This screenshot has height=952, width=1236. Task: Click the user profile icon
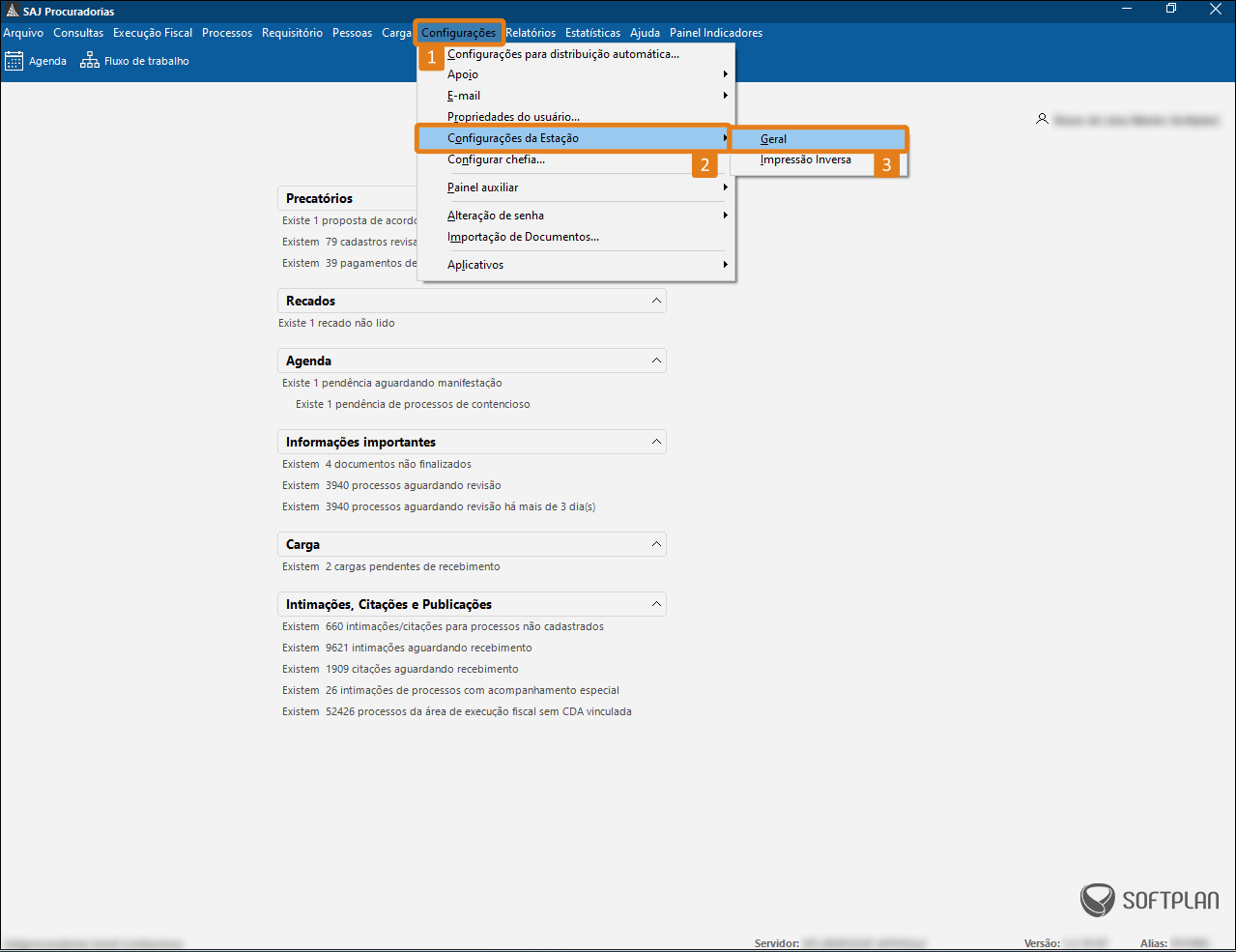click(x=1042, y=119)
